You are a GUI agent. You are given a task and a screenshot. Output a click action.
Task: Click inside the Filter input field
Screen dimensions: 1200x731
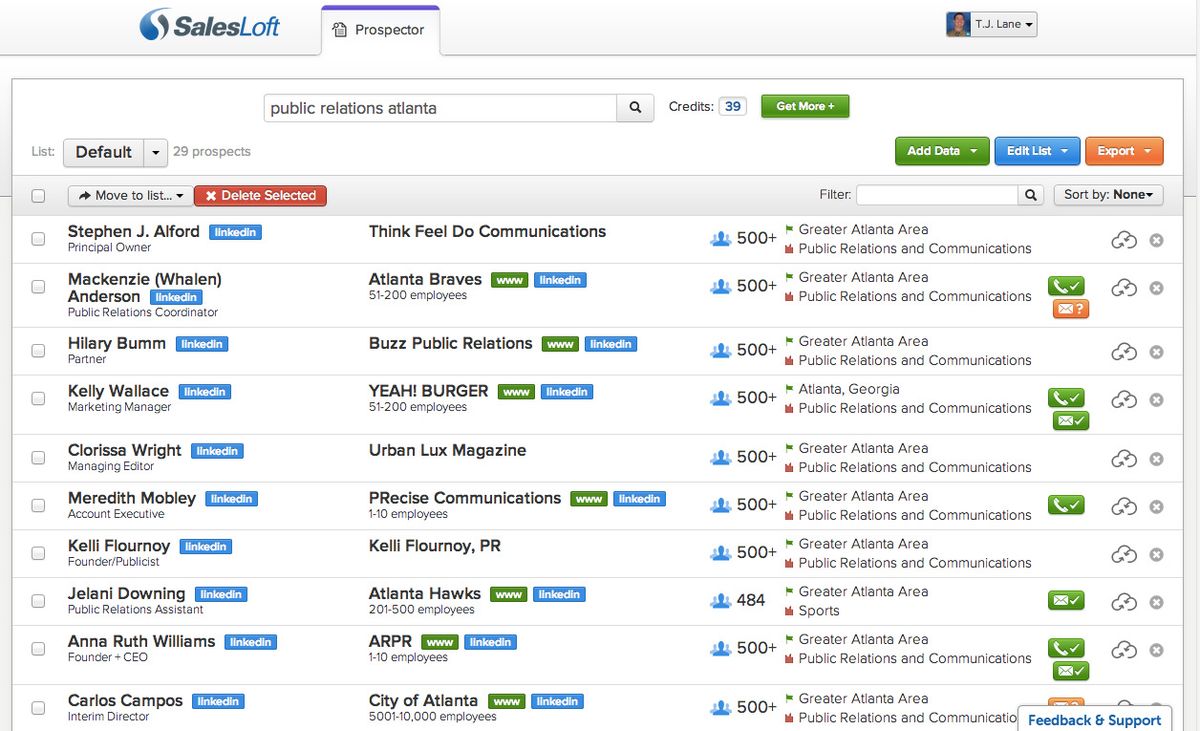[935, 195]
